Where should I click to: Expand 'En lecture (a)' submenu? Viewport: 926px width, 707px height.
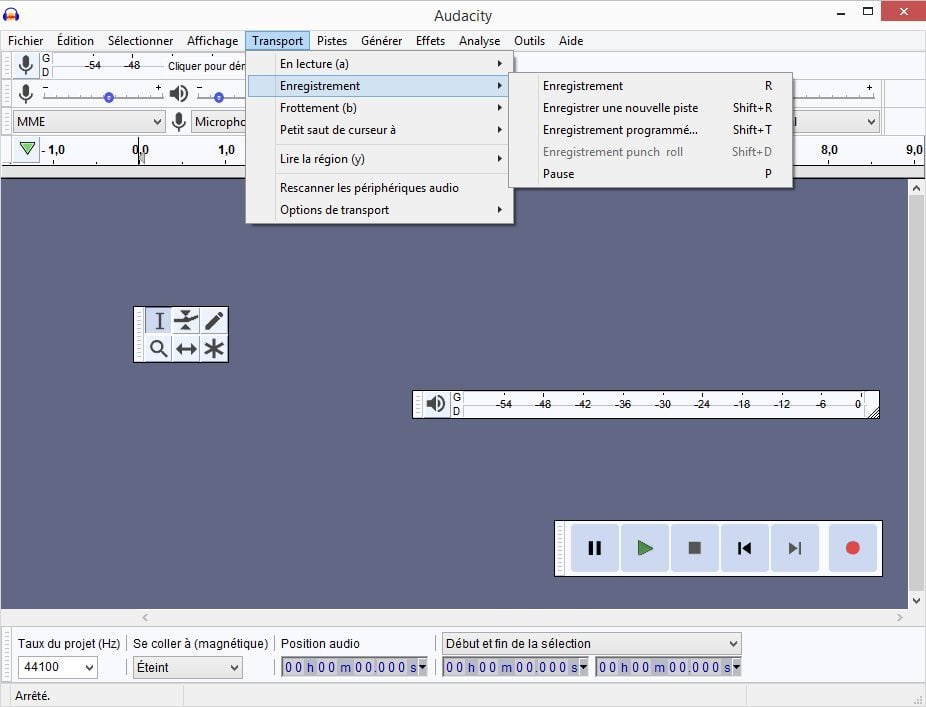pyautogui.click(x=380, y=64)
